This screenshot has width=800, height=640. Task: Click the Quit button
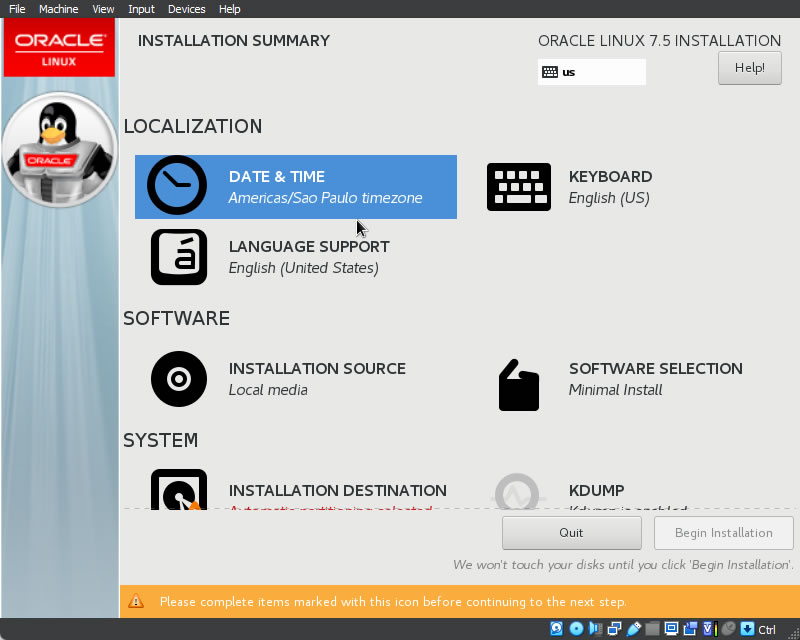pos(571,533)
